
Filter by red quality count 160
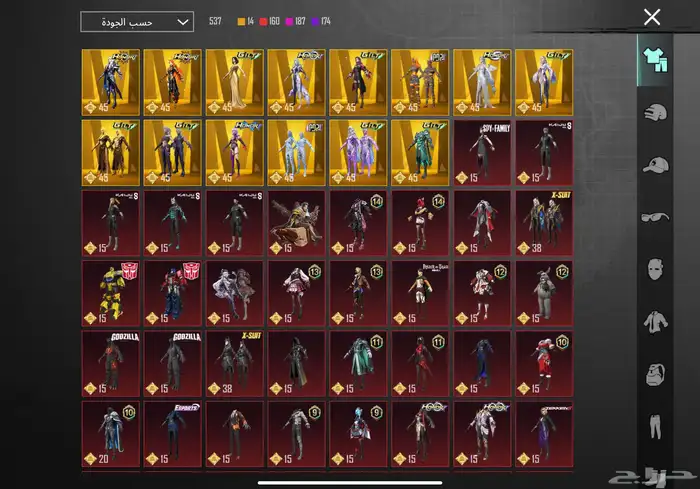(271, 21)
